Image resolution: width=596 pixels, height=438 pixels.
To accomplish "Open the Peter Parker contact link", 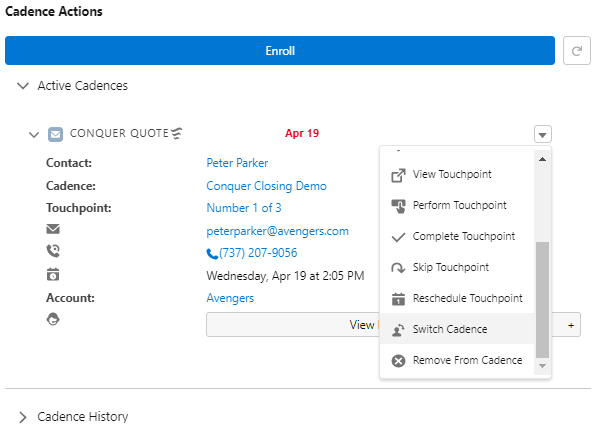I will (x=237, y=163).
